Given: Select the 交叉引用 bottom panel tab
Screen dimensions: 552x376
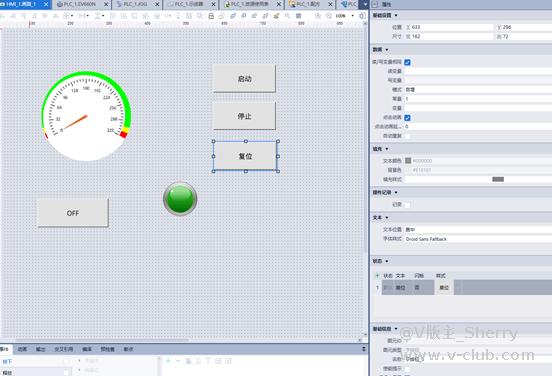Looking at the screenshot, I should click(x=63, y=349).
